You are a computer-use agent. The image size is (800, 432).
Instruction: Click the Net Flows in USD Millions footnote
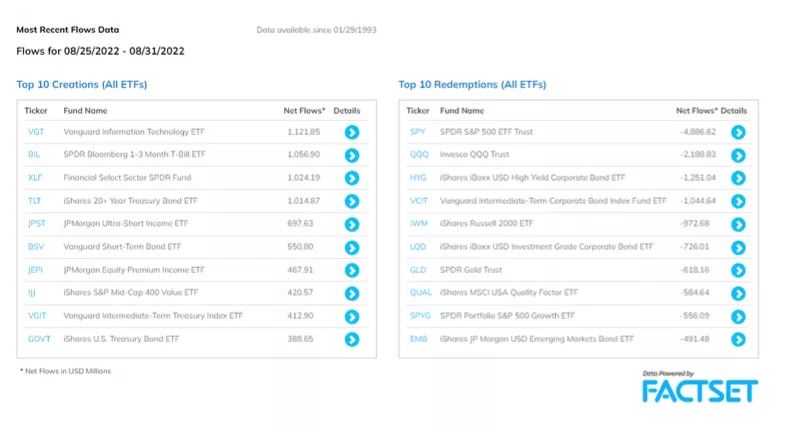point(65,371)
